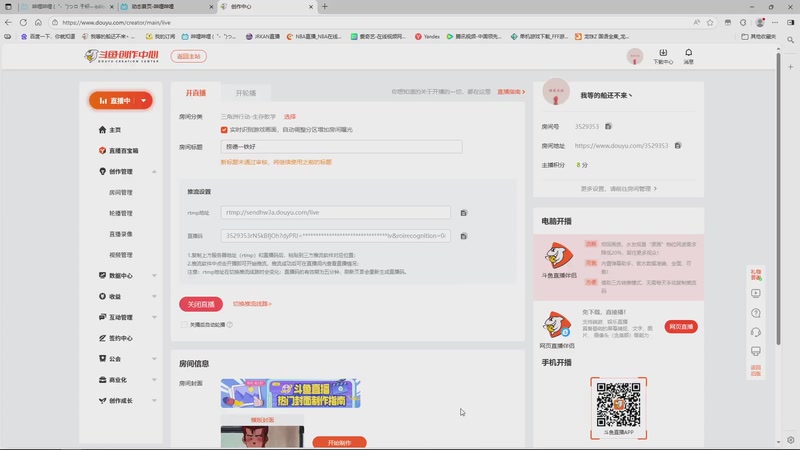Click the feedback message floating icon

point(756,351)
